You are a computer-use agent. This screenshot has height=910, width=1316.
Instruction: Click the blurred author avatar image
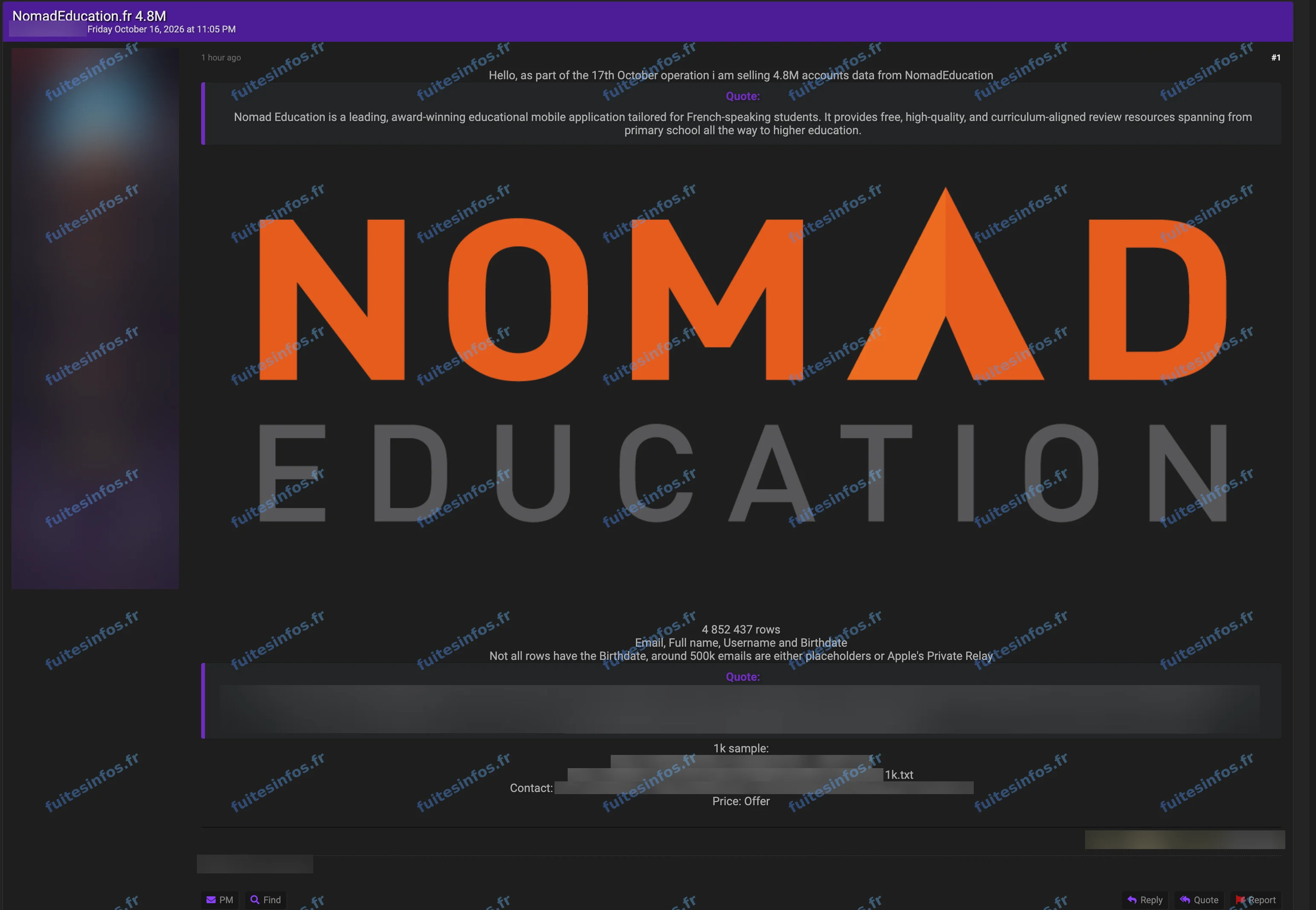(x=95, y=318)
